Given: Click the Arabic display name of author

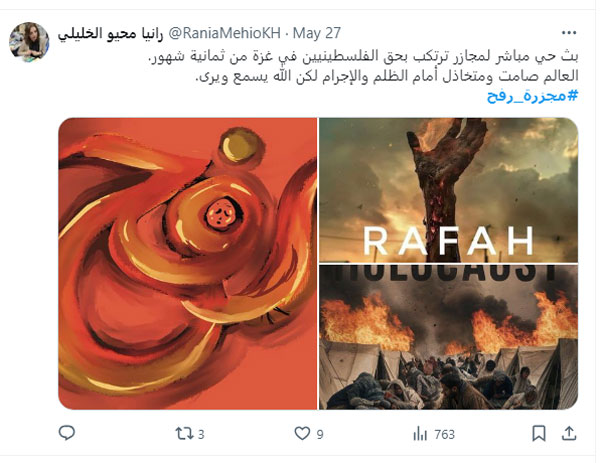Looking at the screenshot, I should (x=111, y=34).
